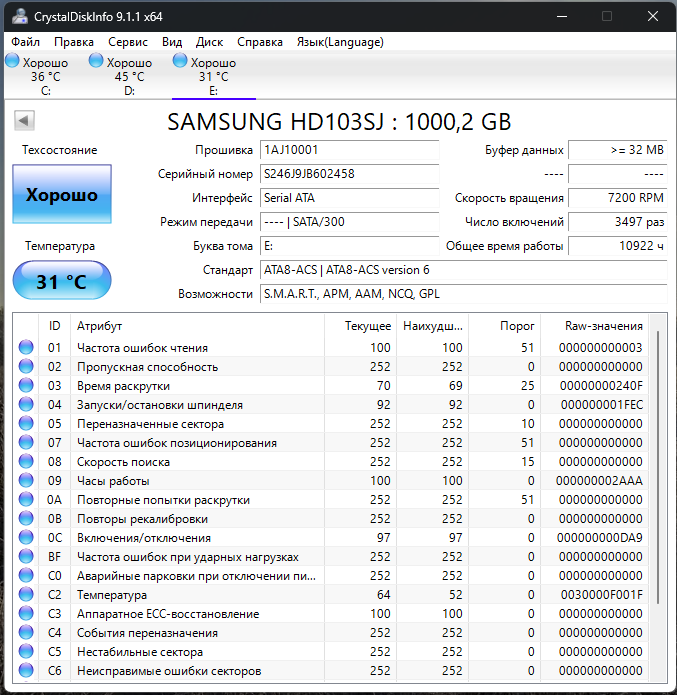Click the health orb of disk C:
The height and width of the screenshot is (695, 677).
click(x=12, y=61)
